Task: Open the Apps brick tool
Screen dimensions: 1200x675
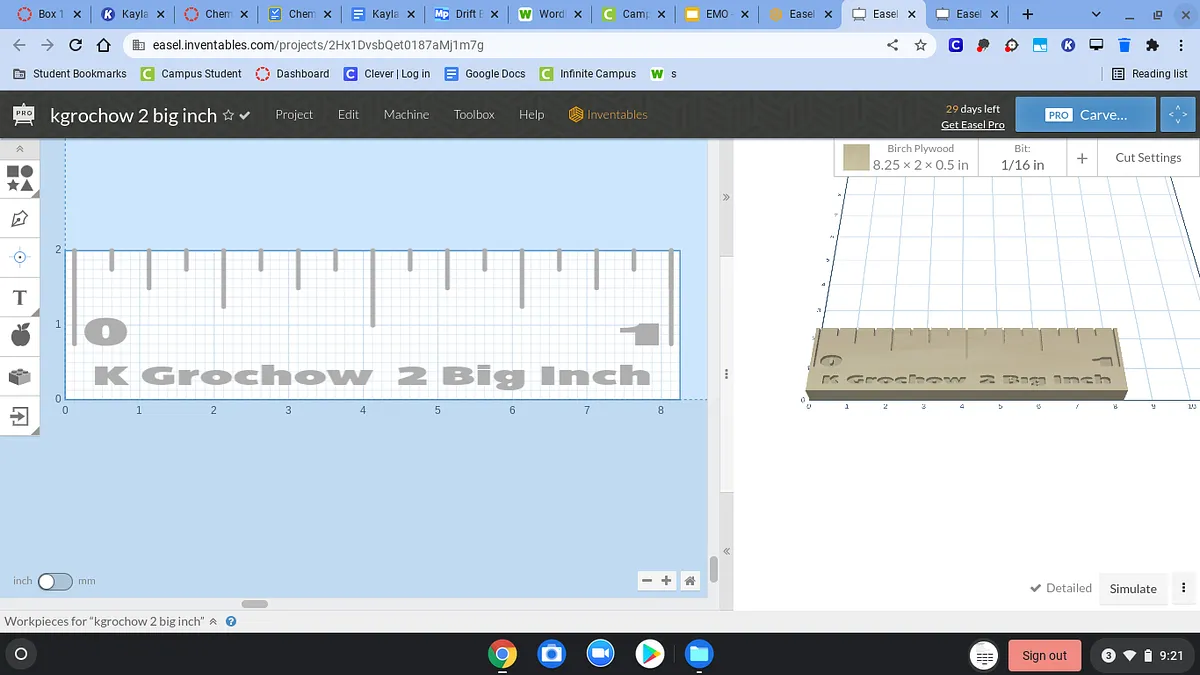Action: click(20, 376)
